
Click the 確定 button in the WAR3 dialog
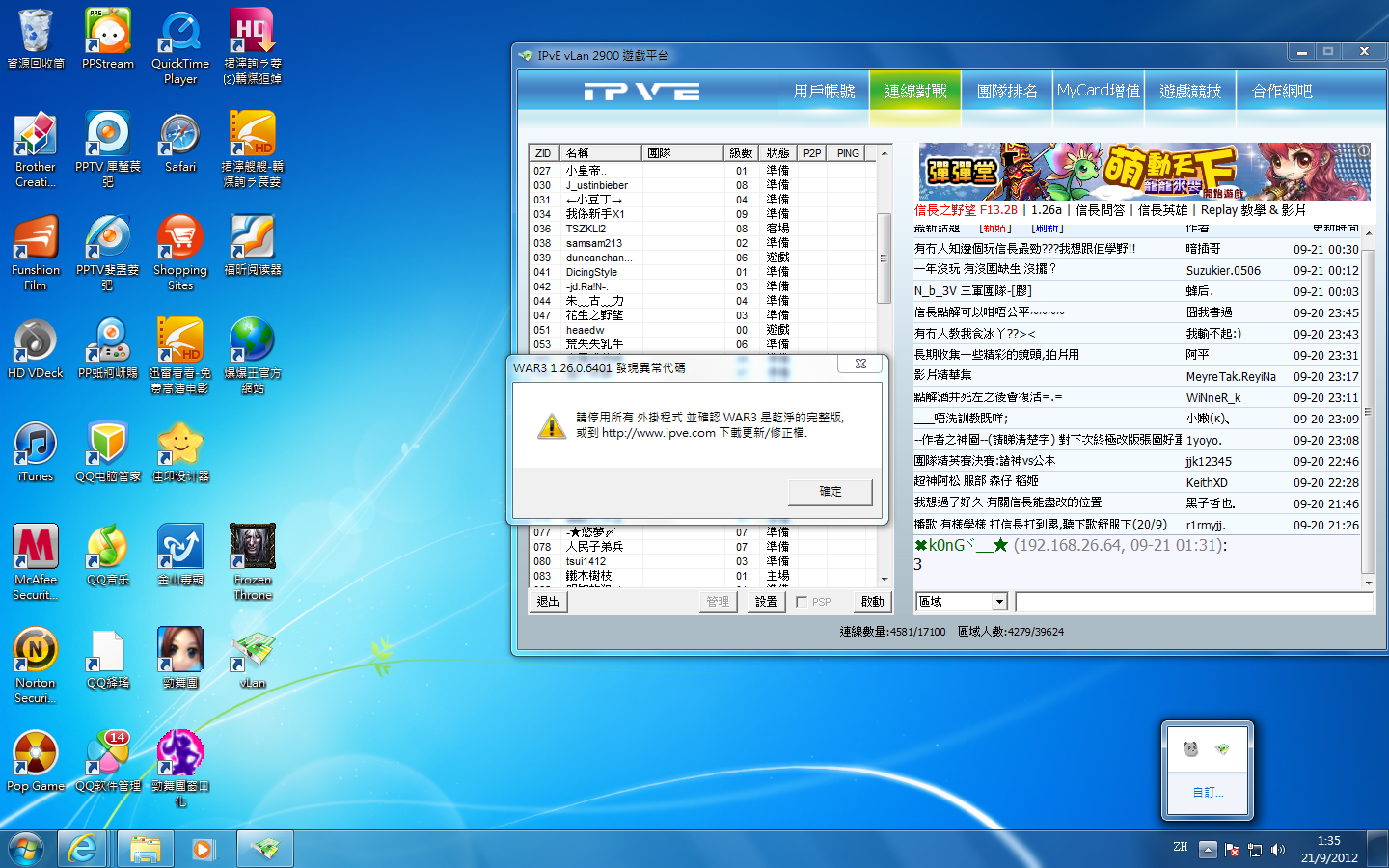coord(830,492)
